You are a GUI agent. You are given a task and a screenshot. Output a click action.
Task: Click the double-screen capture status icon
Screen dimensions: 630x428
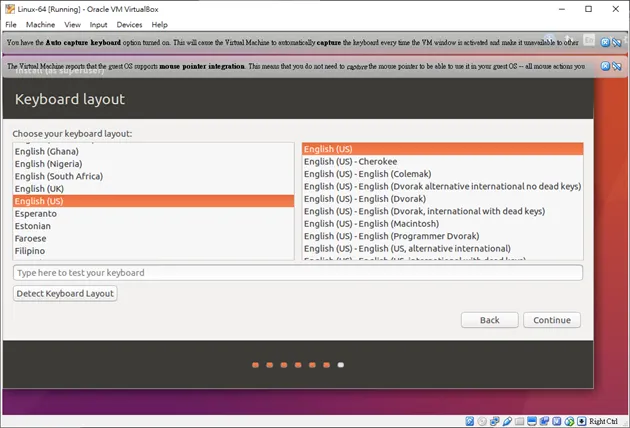[x=544, y=421]
